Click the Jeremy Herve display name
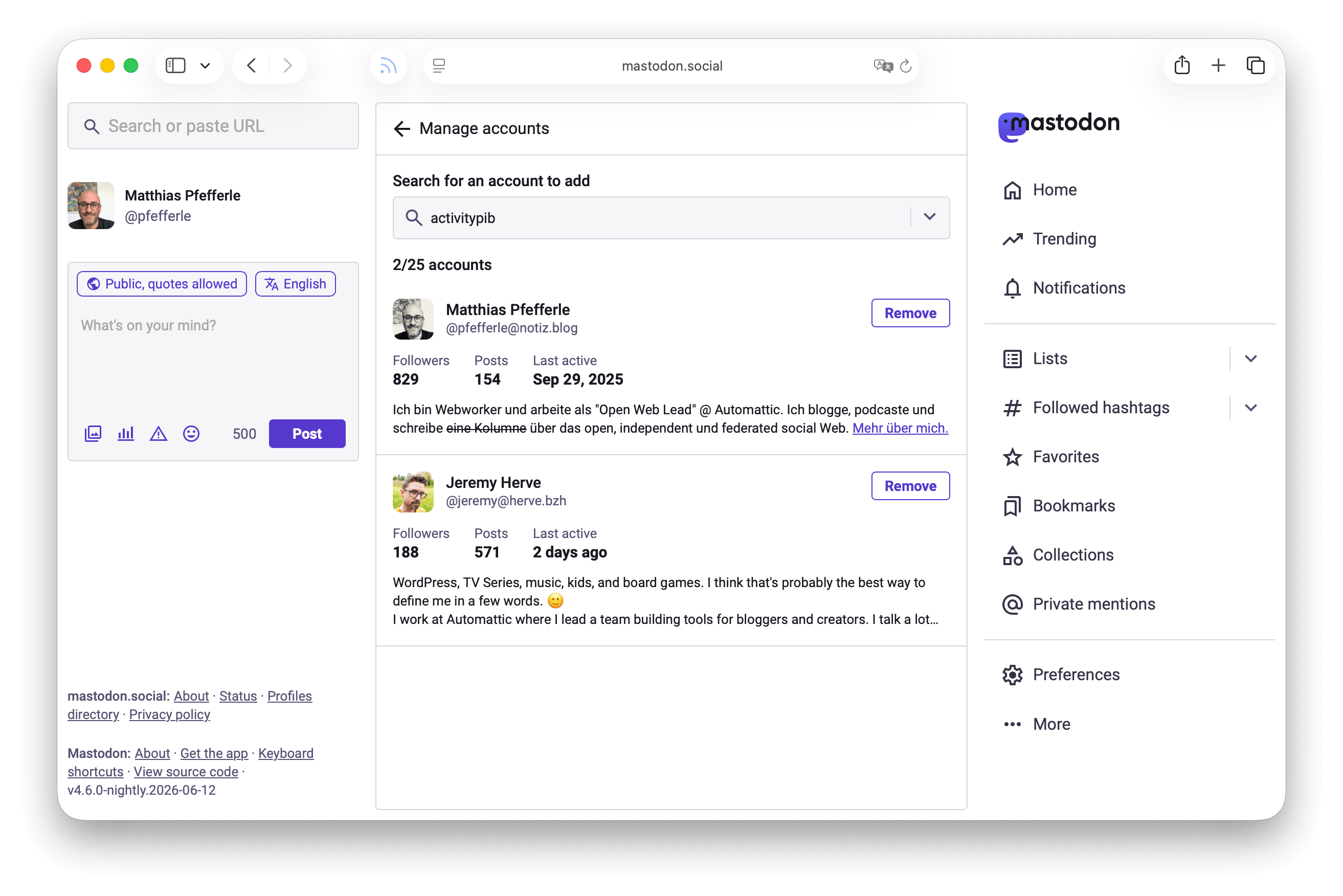Viewport: 1343px width, 896px height. click(493, 483)
